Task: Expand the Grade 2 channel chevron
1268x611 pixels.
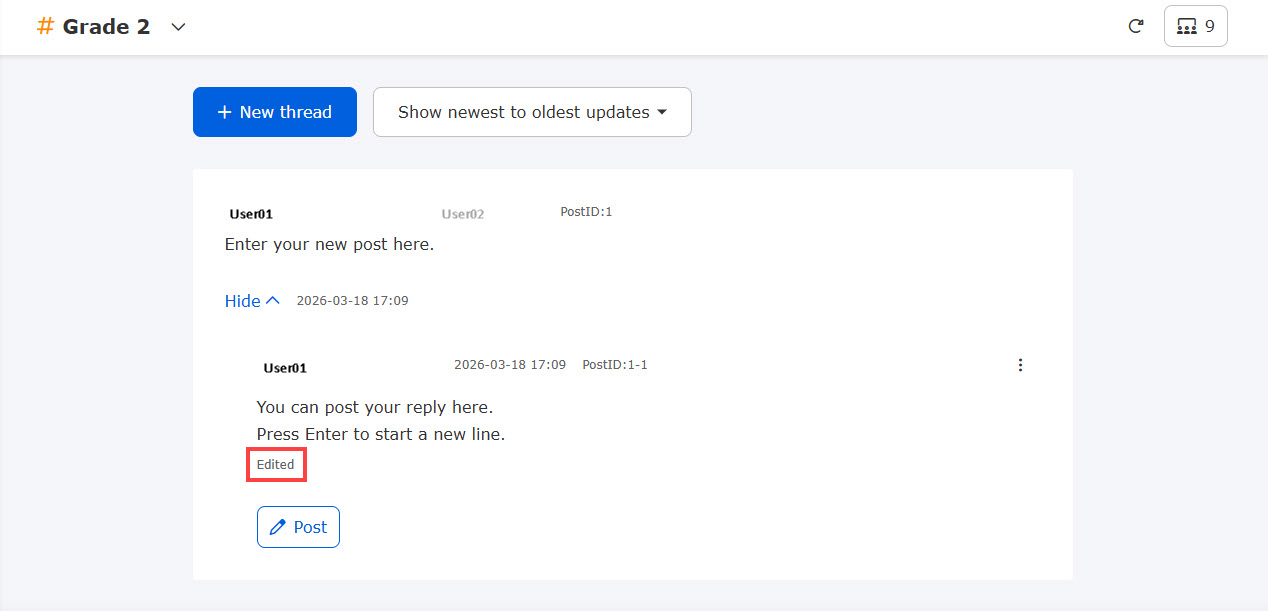Action: (179, 27)
